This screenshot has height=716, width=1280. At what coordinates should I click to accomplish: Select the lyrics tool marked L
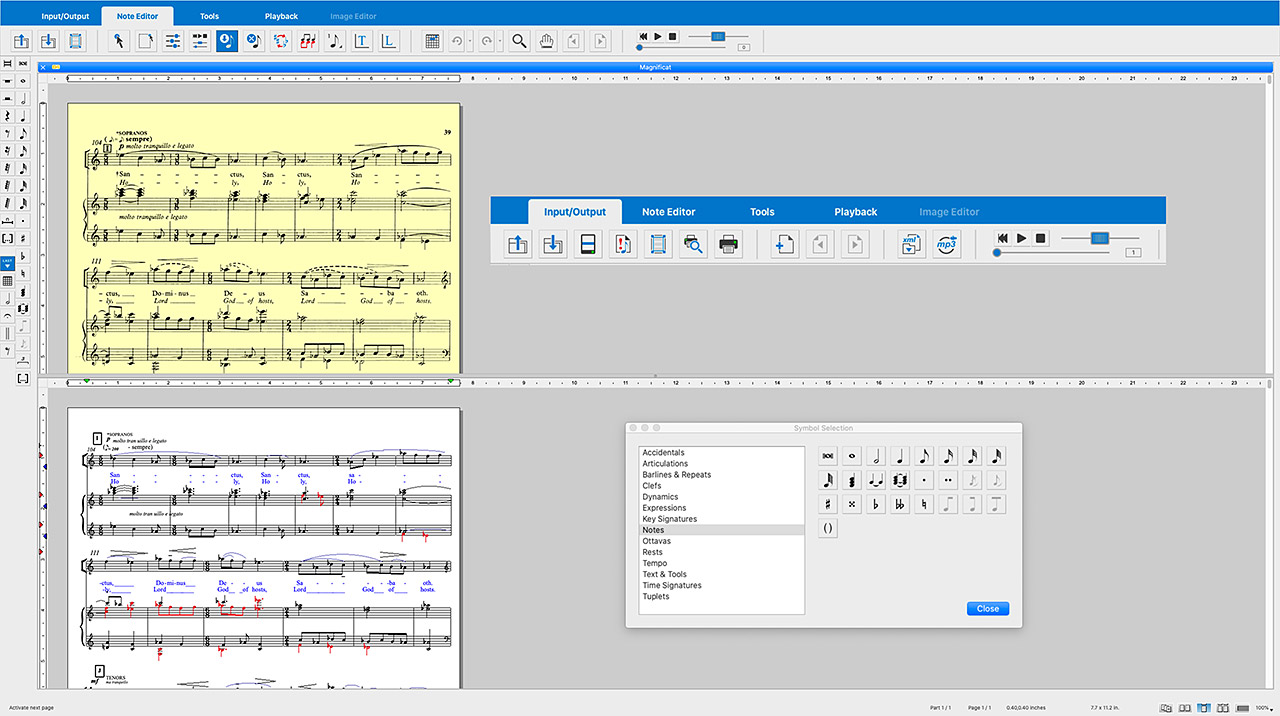[x=389, y=41]
